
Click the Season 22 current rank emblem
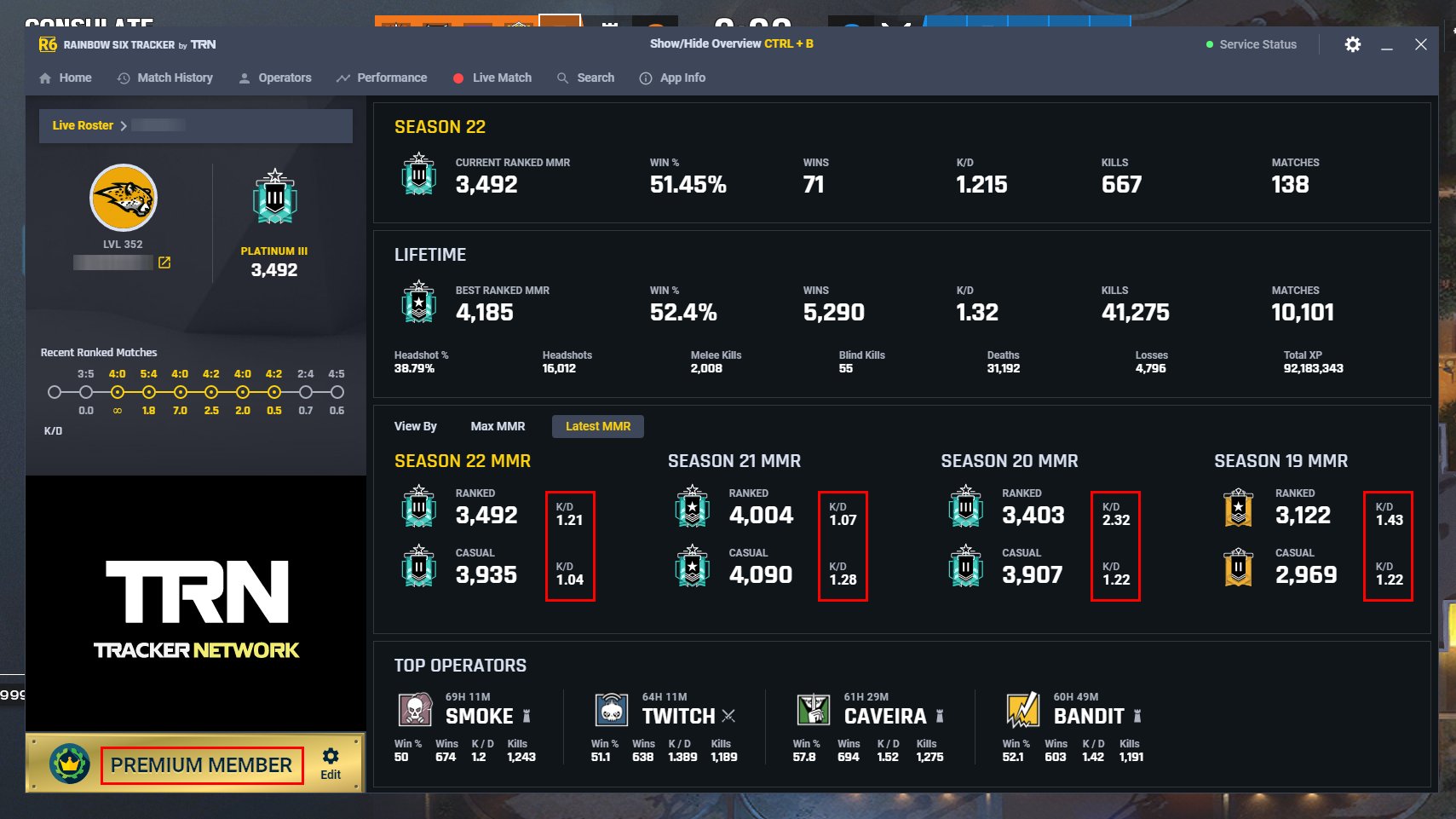(x=419, y=174)
